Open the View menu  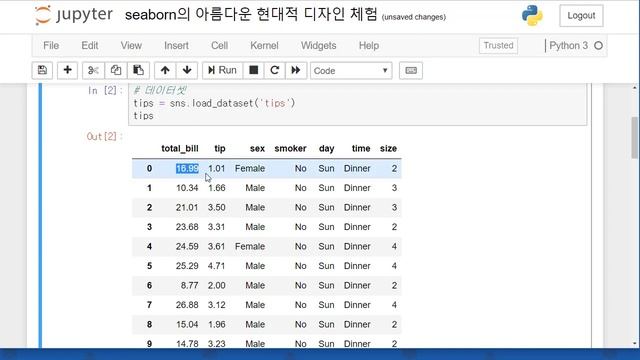coord(131,45)
